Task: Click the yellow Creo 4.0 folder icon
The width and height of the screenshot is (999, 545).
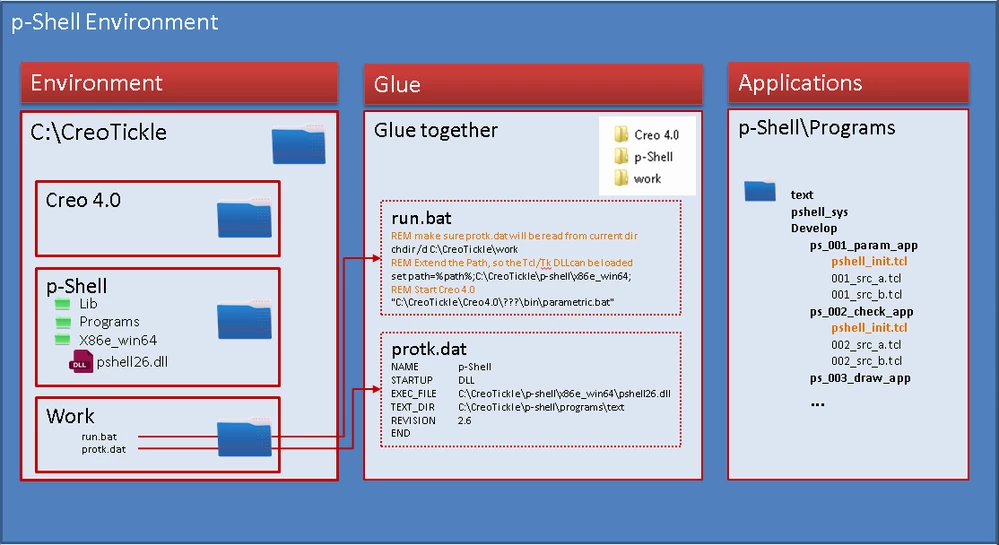Action: [621, 134]
